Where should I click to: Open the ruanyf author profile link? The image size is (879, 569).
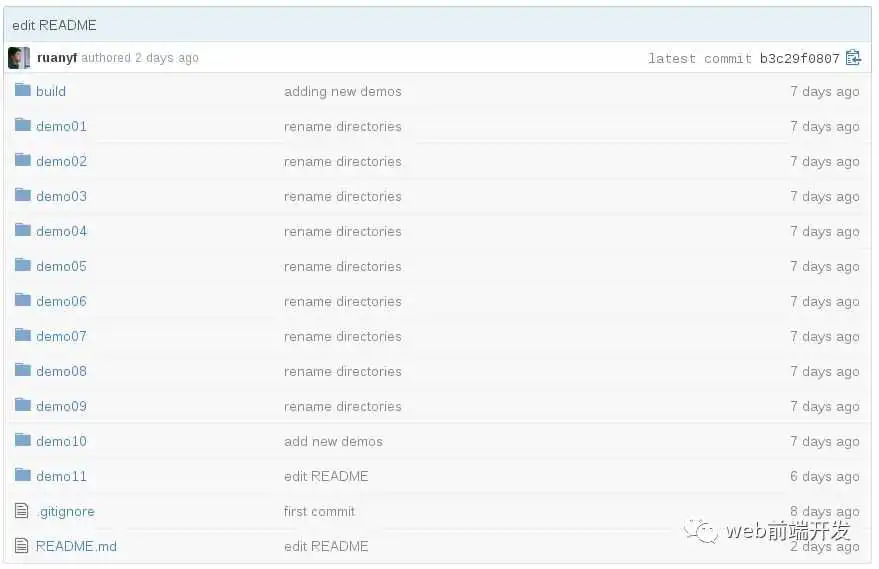(57, 58)
